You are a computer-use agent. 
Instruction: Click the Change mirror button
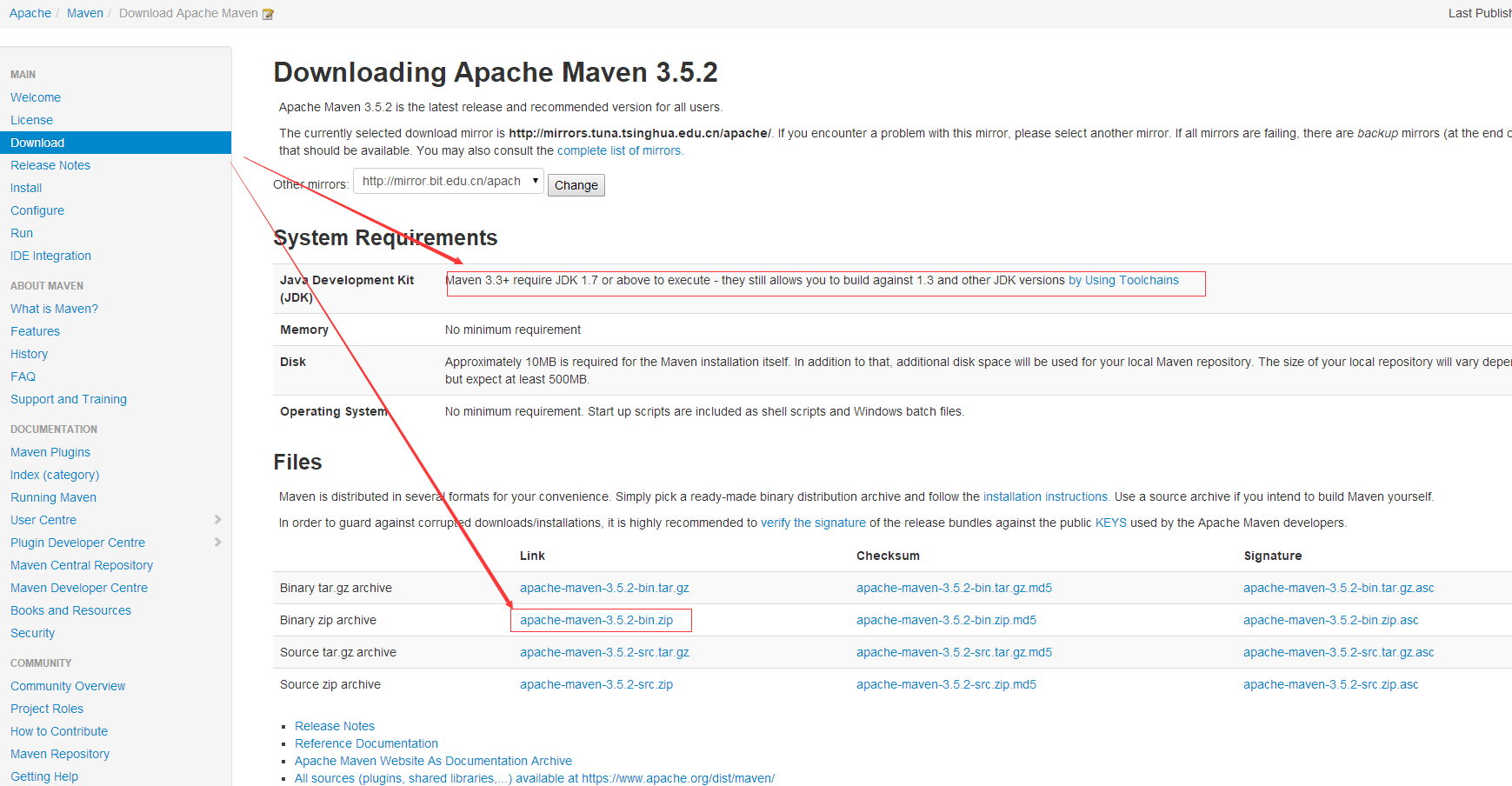[576, 185]
